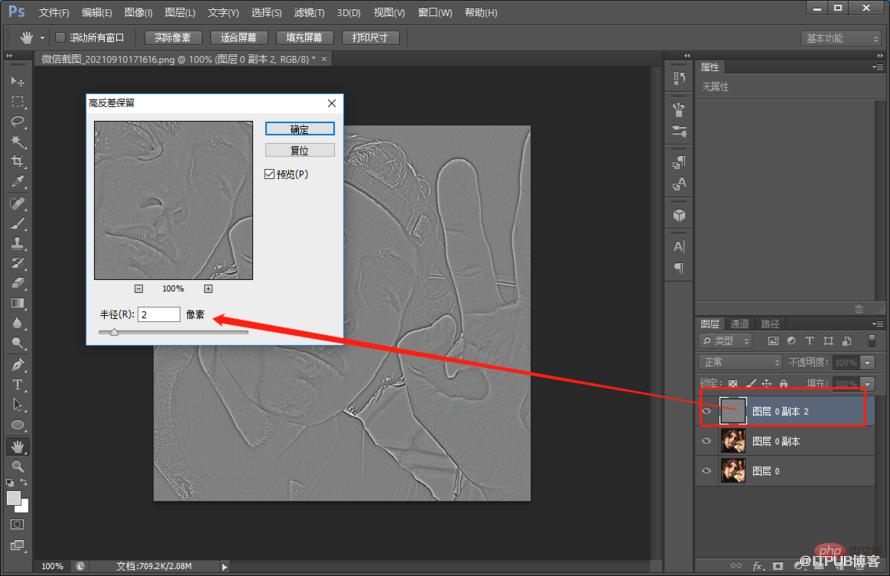890x576 pixels.
Task: Click the 复位 button
Action: (x=300, y=150)
